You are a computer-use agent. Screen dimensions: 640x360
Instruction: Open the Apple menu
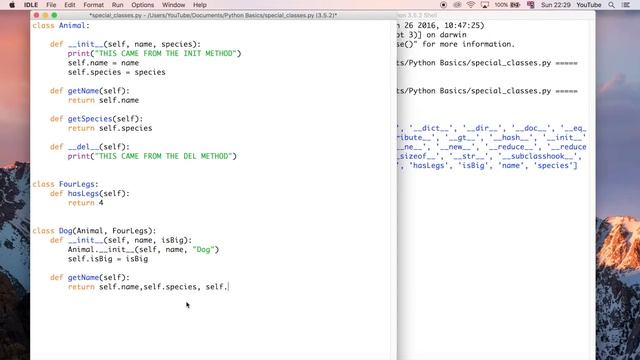(x=12, y=5)
